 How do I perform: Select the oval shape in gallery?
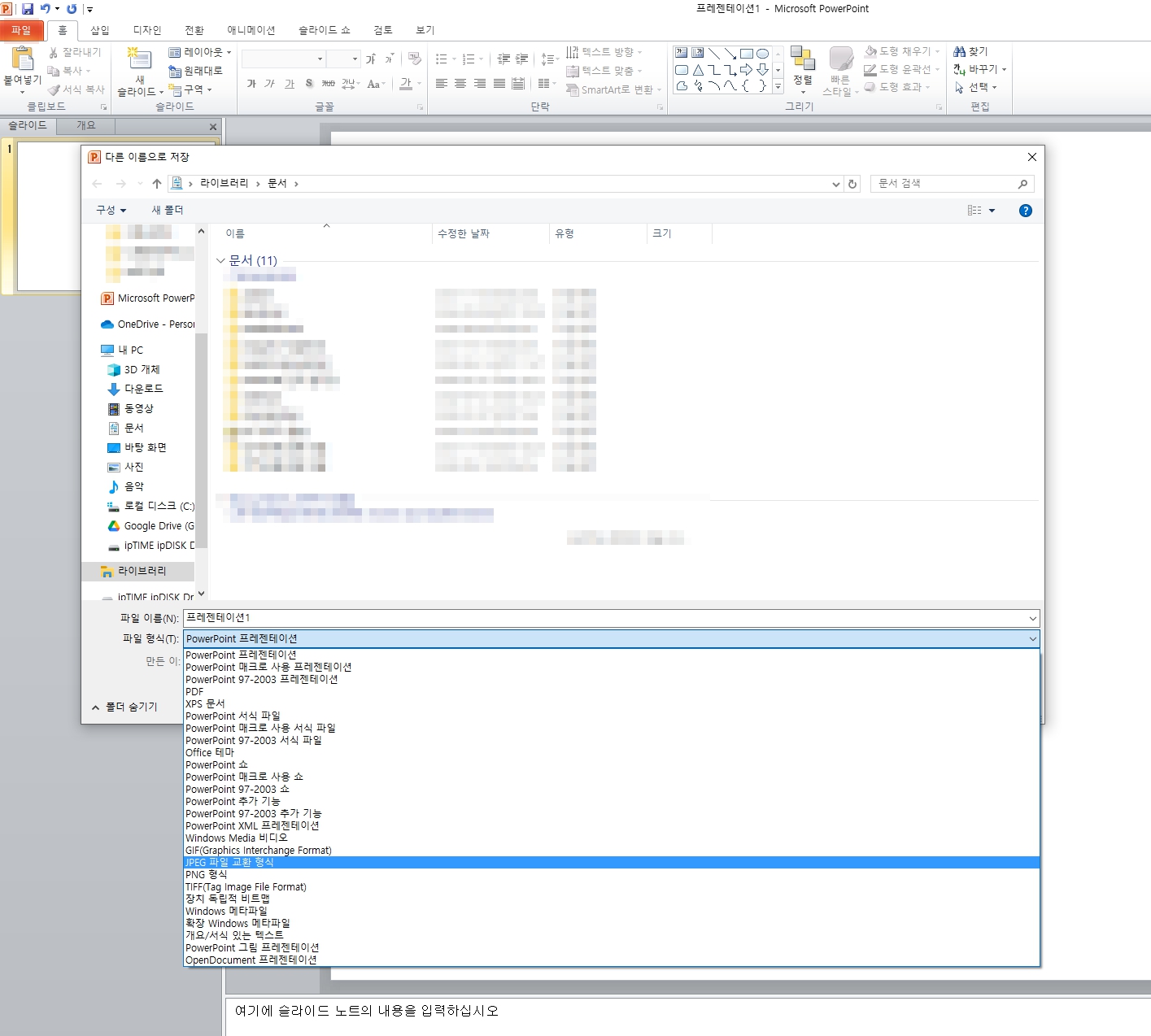tap(762, 54)
